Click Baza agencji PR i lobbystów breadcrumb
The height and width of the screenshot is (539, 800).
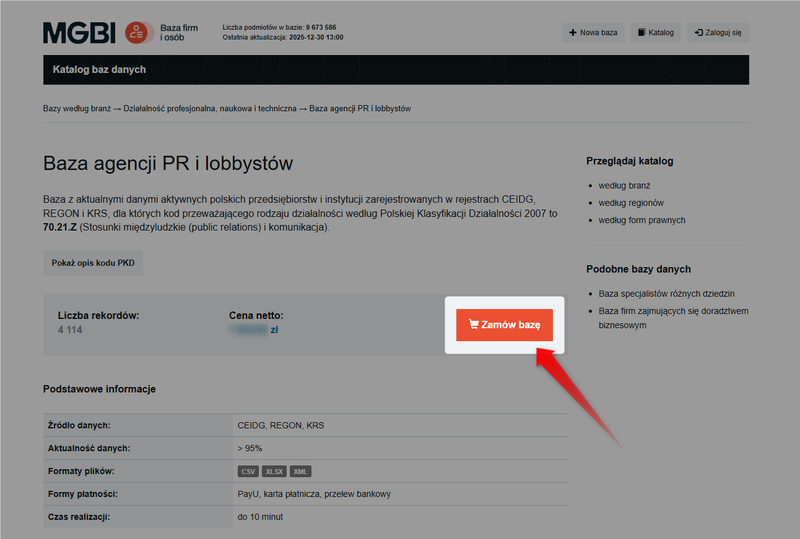360,108
